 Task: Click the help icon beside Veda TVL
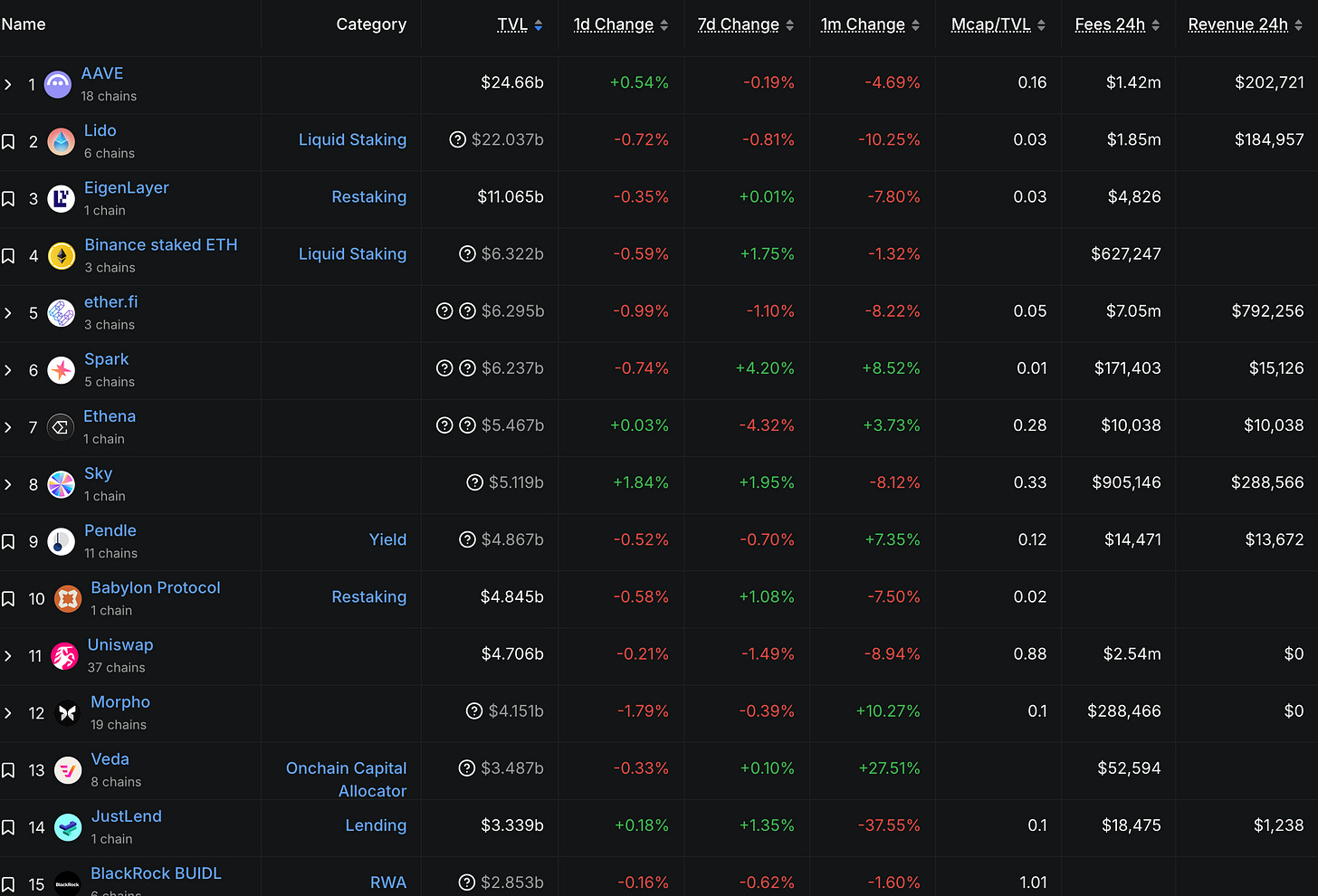[x=467, y=768]
